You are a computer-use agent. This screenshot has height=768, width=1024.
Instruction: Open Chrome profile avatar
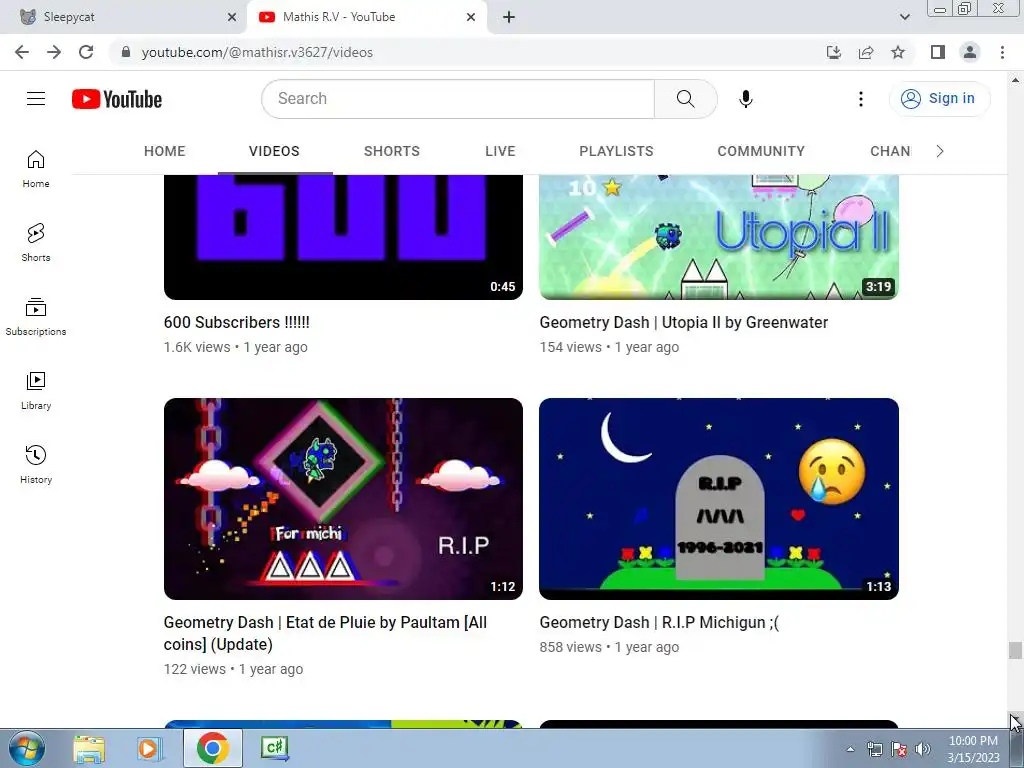point(970,52)
